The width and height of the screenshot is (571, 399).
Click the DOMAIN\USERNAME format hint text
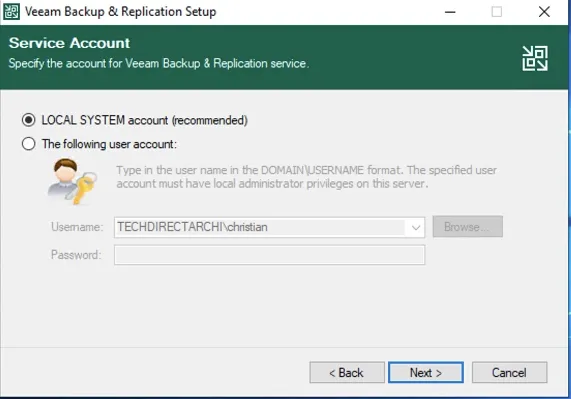306,177
